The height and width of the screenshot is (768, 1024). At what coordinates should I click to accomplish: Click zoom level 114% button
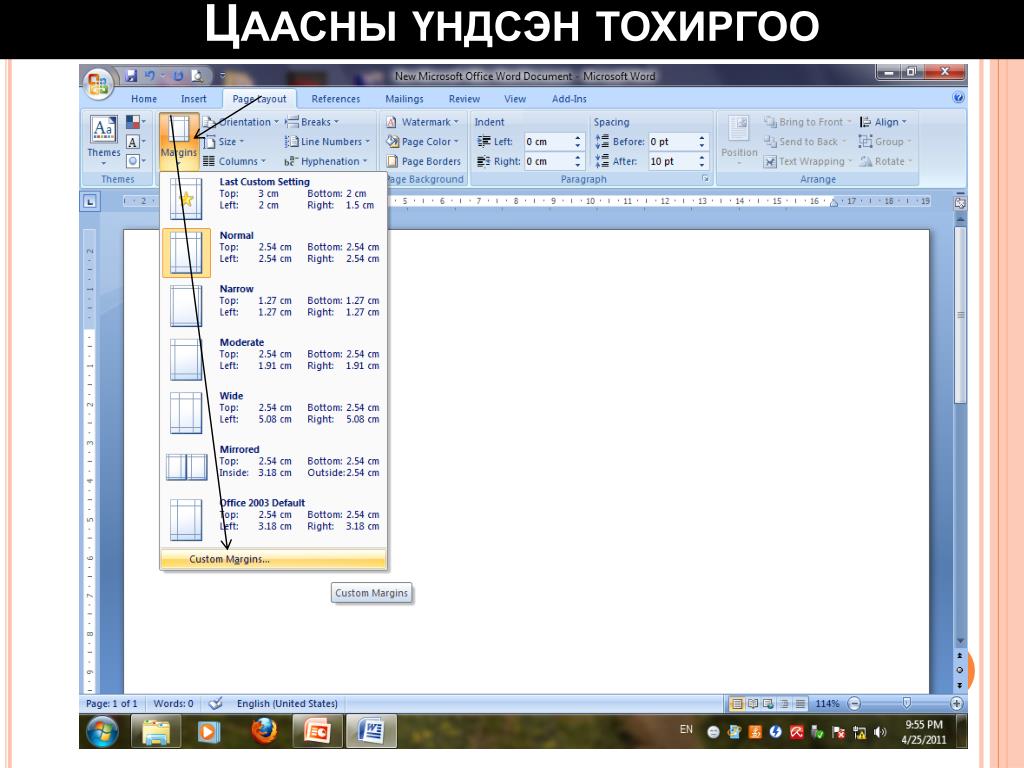click(827, 703)
